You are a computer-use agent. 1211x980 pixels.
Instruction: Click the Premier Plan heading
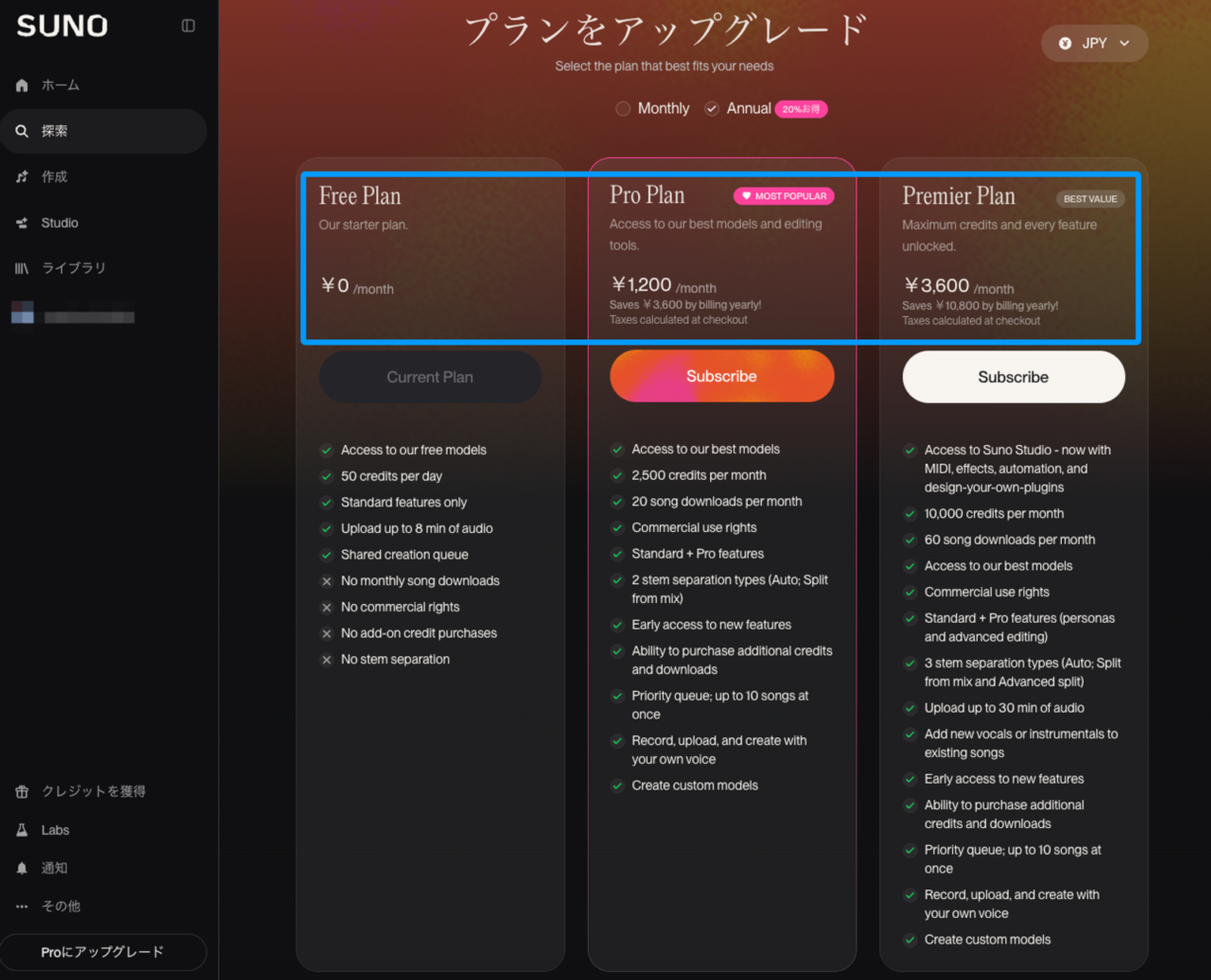pos(959,196)
